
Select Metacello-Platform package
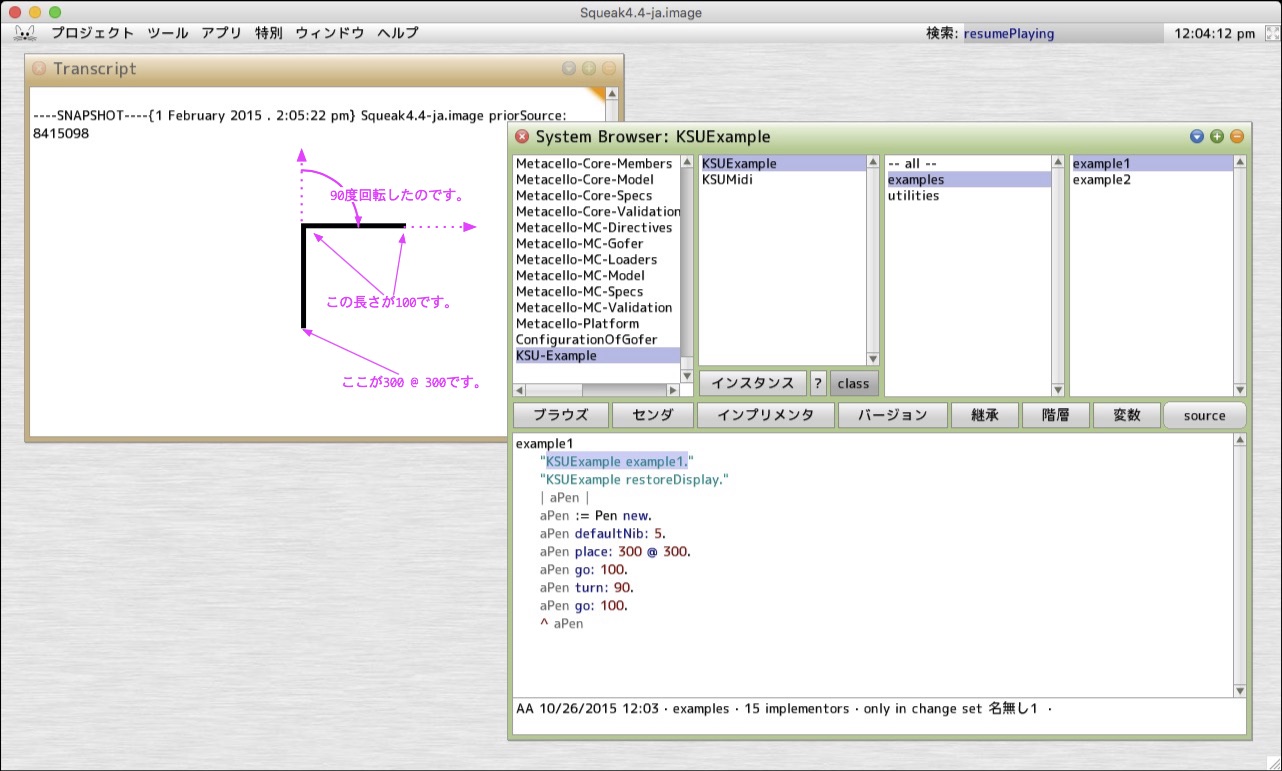pos(596,324)
